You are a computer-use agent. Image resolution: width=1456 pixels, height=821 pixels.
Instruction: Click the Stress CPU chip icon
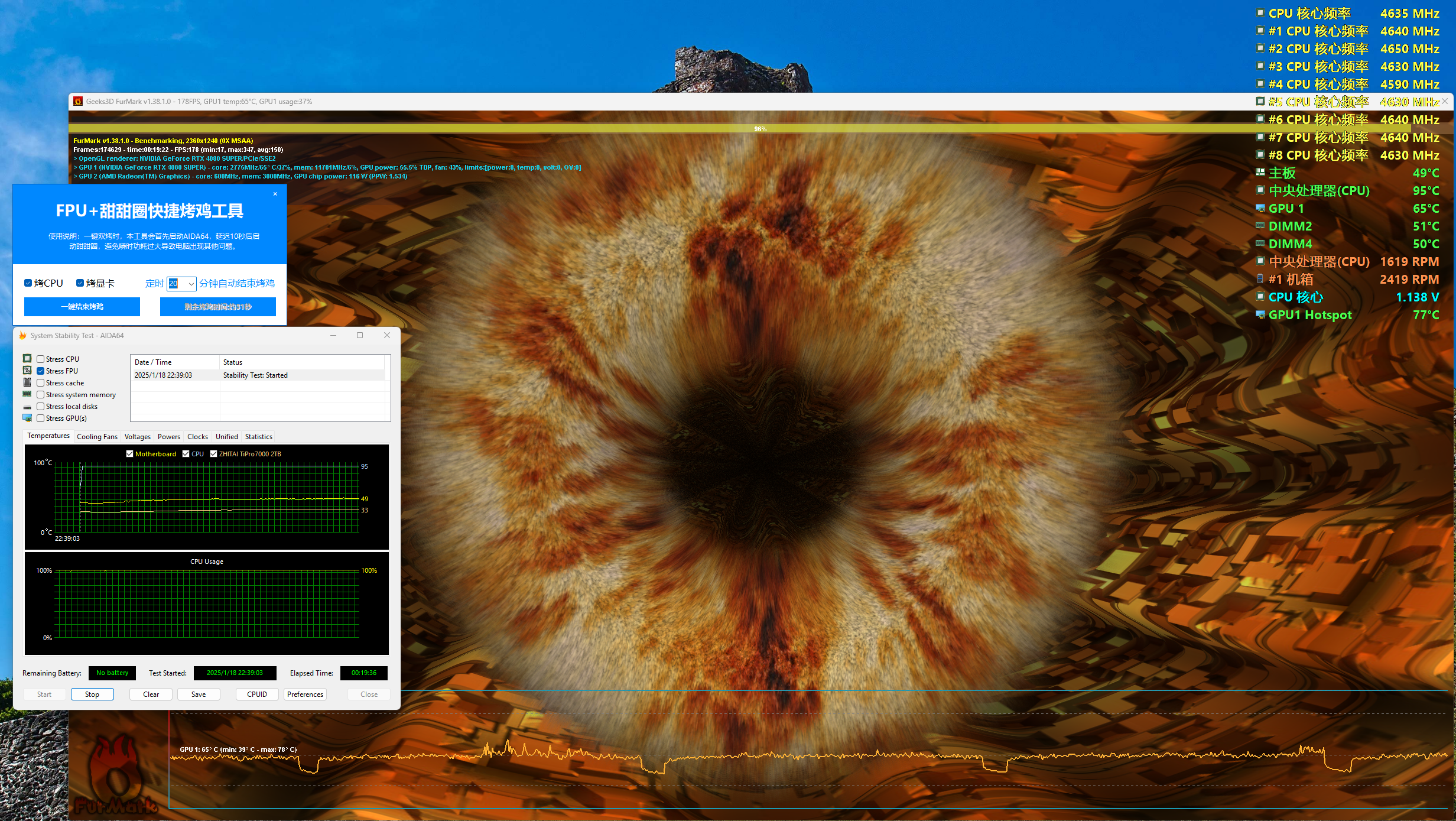pyautogui.click(x=27, y=358)
